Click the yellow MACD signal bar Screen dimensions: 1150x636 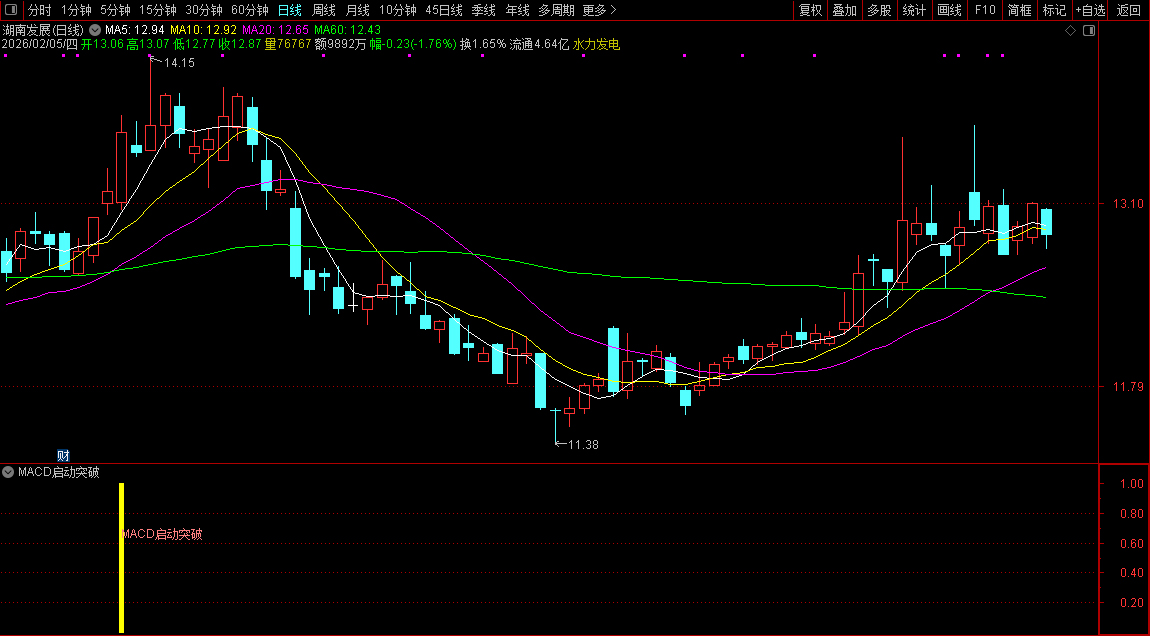(121, 557)
